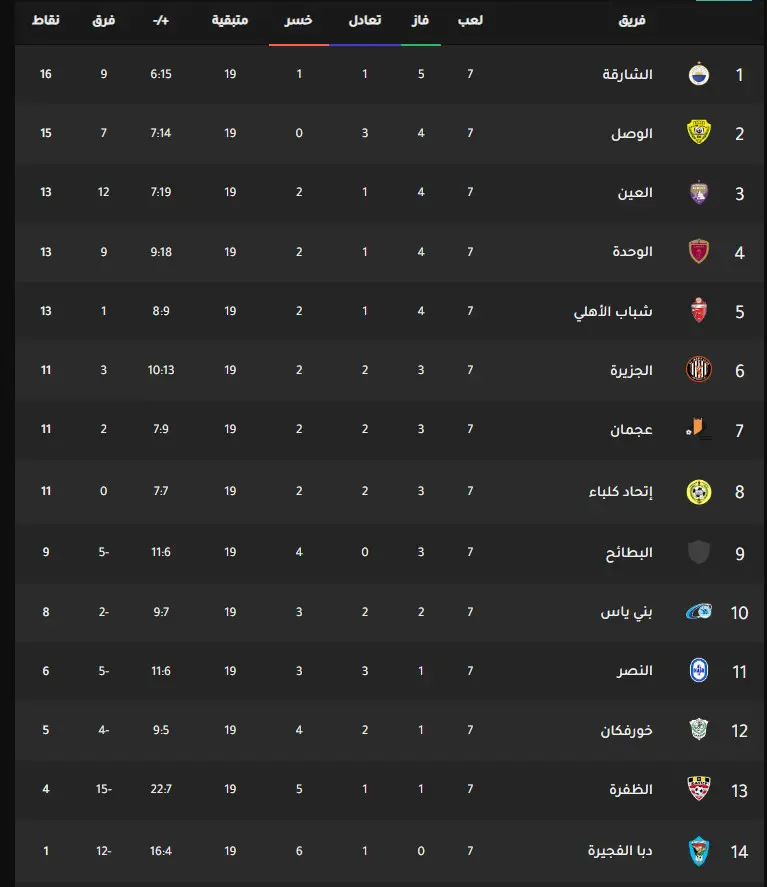The height and width of the screenshot is (887, 767).
Task: Click the دبا الفجيرة teal shield icon
Action: coord(699,851)
